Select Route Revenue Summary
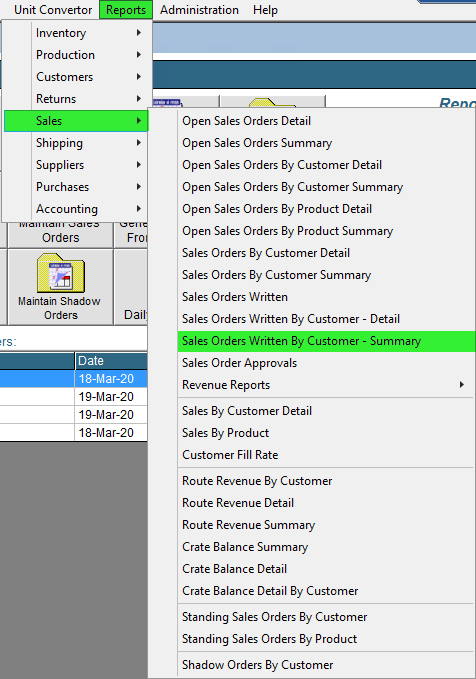The image size is (476, 679). [326, 525]
